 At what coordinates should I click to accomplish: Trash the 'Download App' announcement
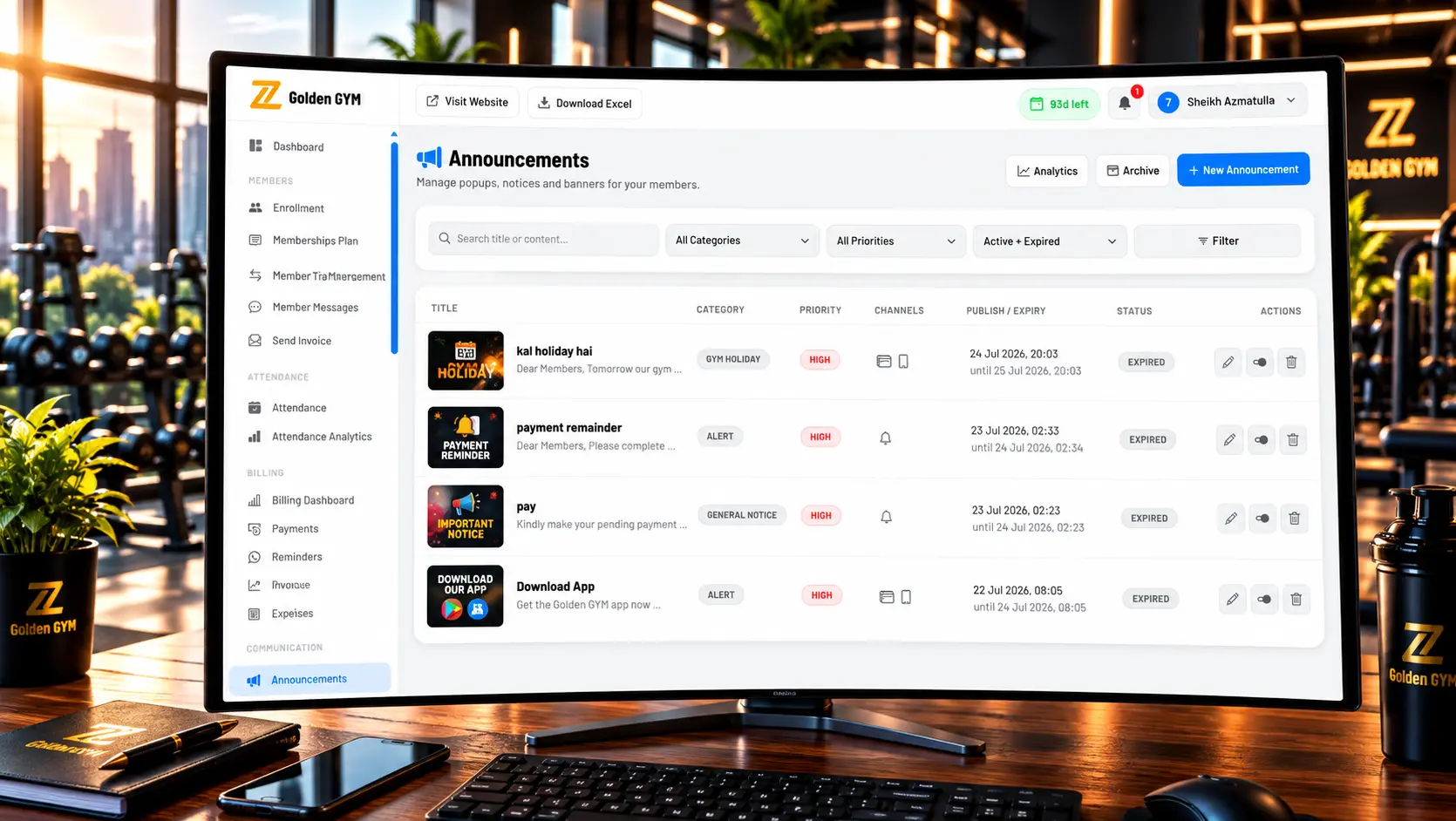coord(1296,599)
